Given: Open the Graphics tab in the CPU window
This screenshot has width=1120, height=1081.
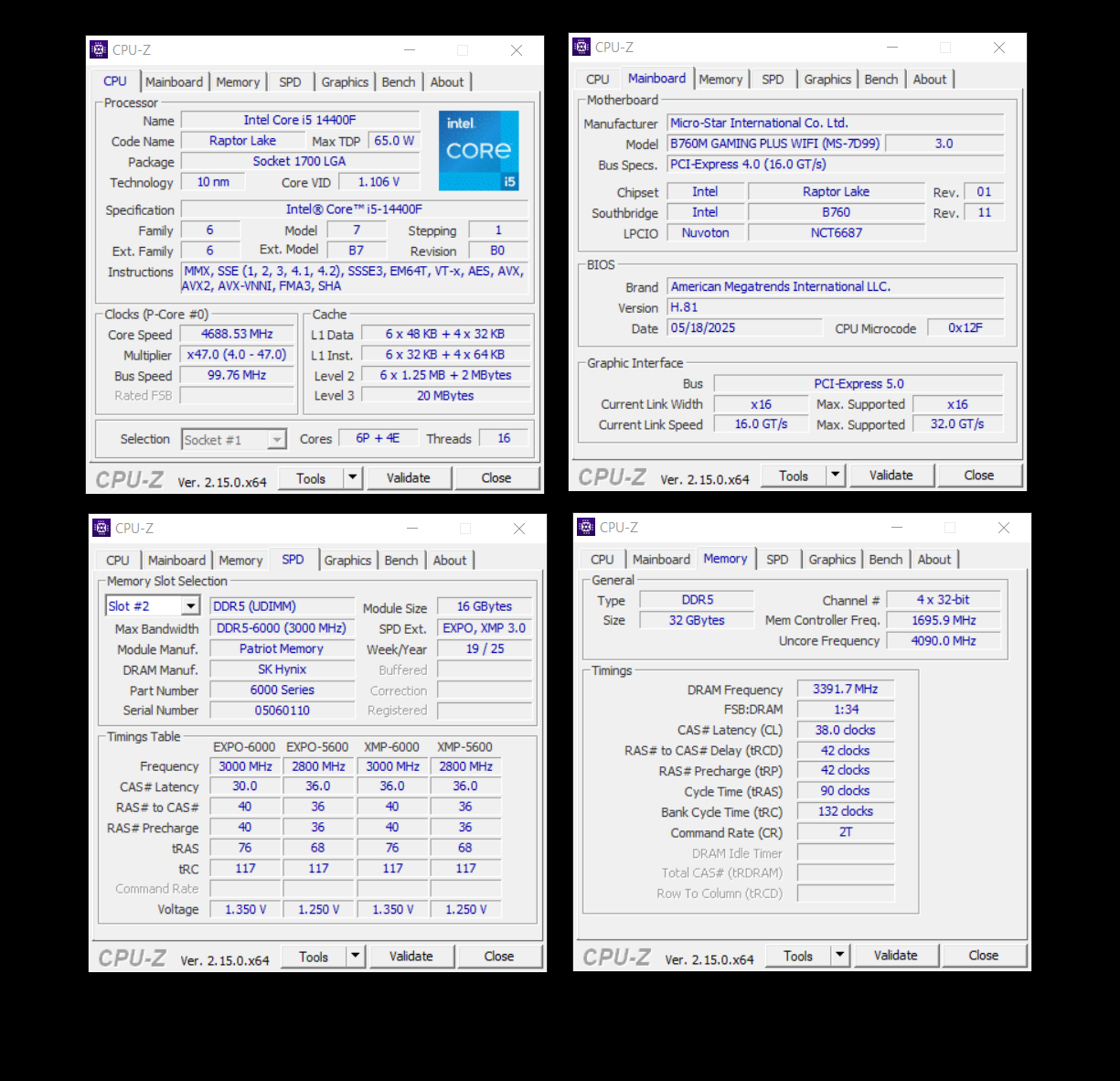Looking at the screenshot, I should pos(345,82).
